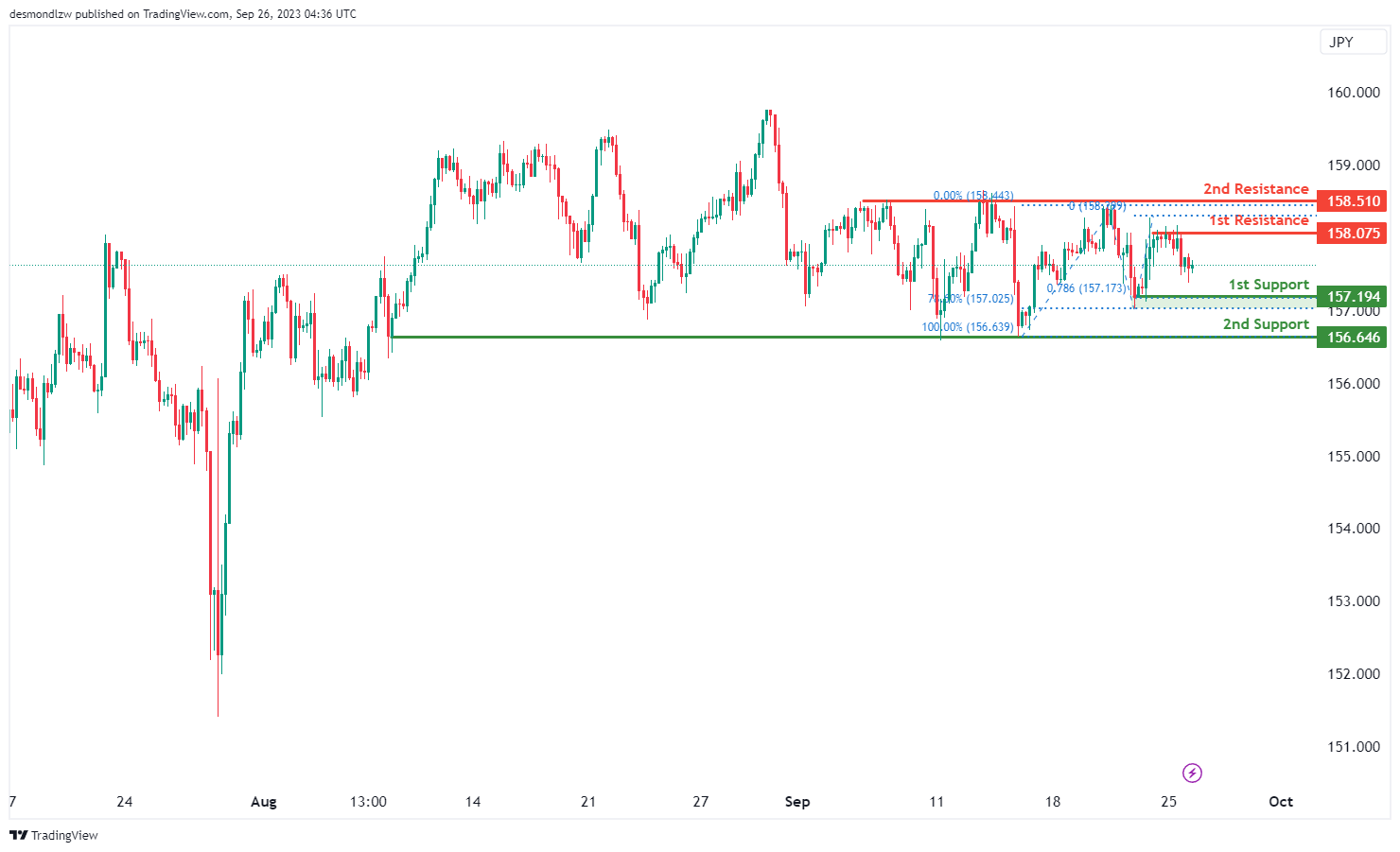Click the Oct label on time axis
Image resolution: width=1400 pixels, height=852 pixels.
click(1281, 802)
